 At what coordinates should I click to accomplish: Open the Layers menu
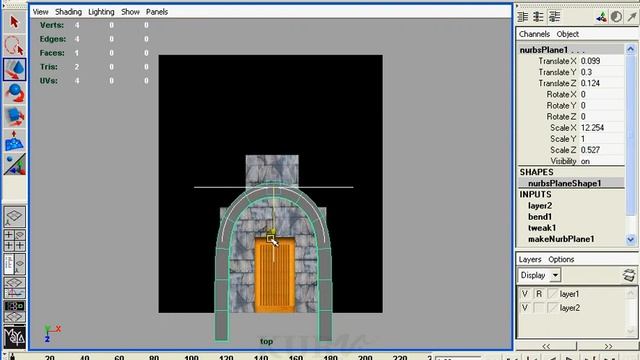tap(530, 260)
